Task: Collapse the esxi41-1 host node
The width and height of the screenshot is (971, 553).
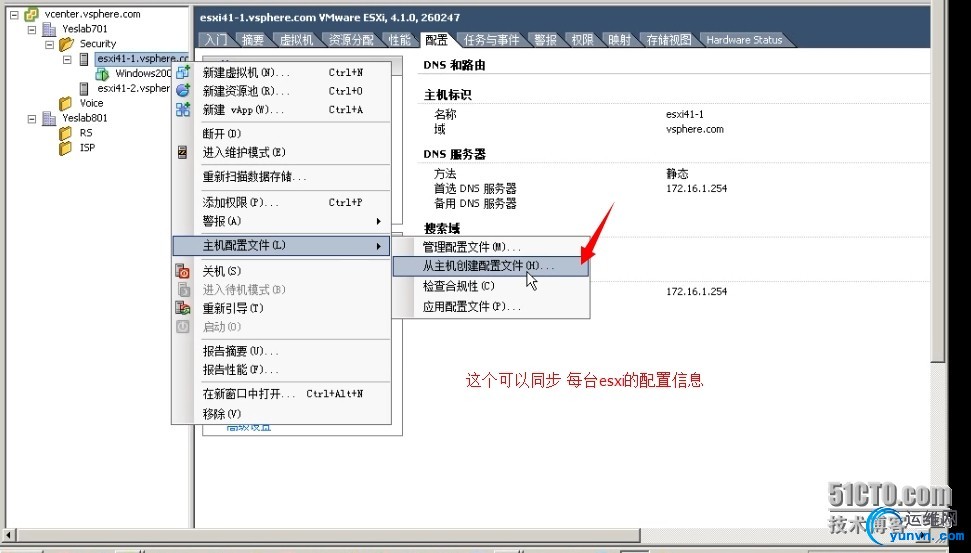Action: [67, 59]
